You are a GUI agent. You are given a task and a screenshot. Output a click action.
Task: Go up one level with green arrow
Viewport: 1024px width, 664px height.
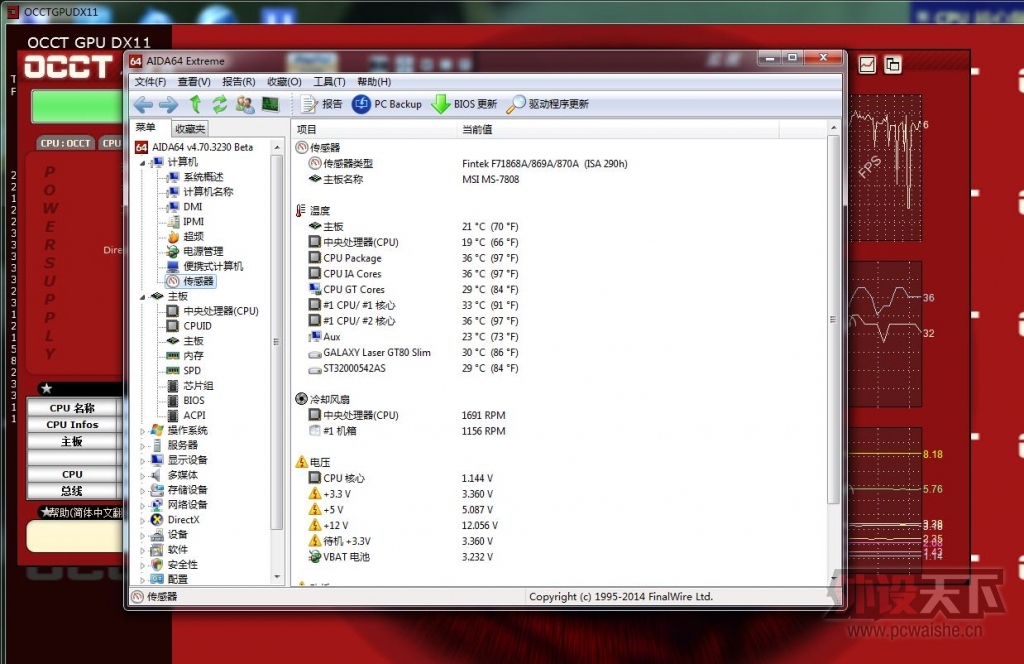coord(195,104)
